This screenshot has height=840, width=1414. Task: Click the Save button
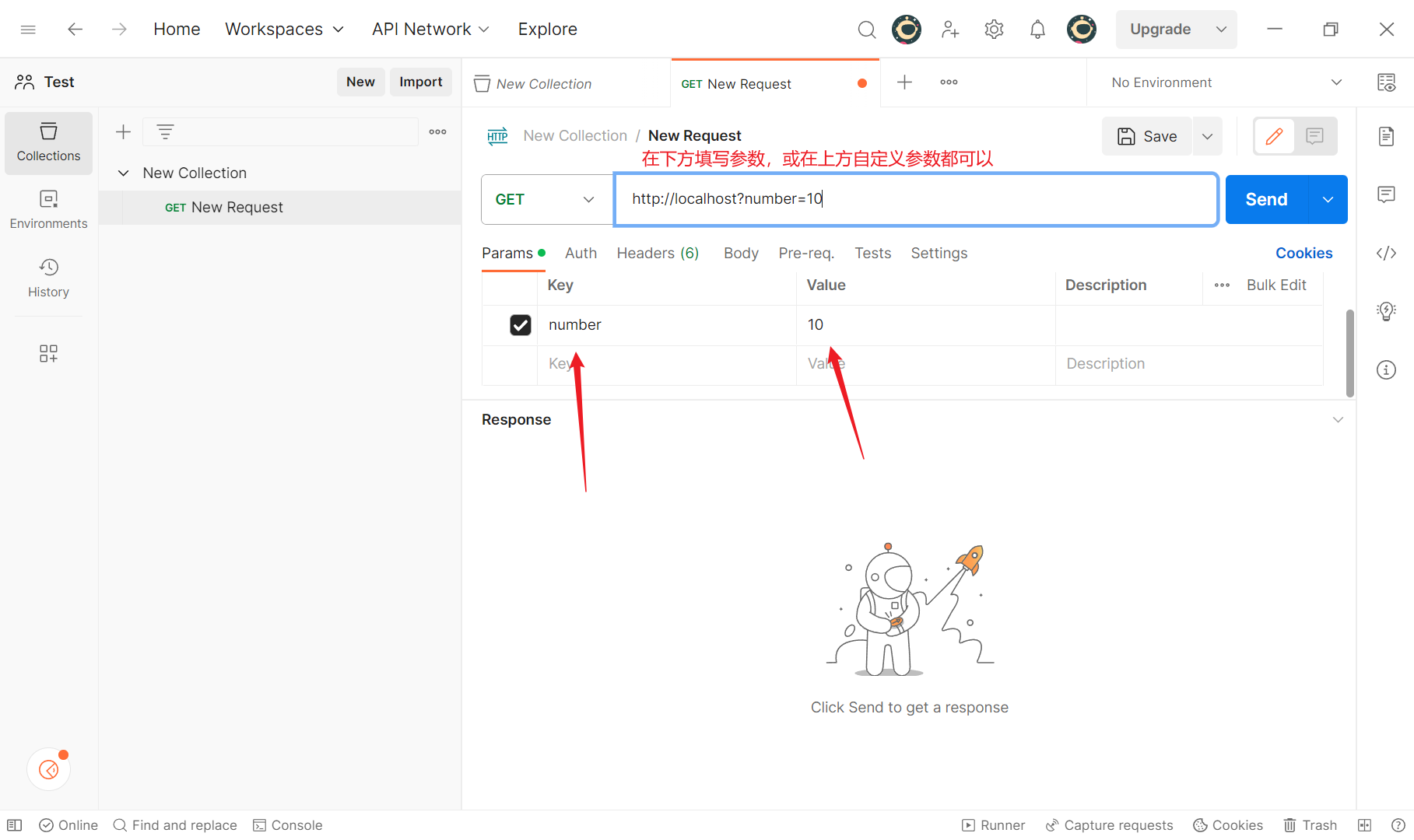click(x=1147, y=137)
